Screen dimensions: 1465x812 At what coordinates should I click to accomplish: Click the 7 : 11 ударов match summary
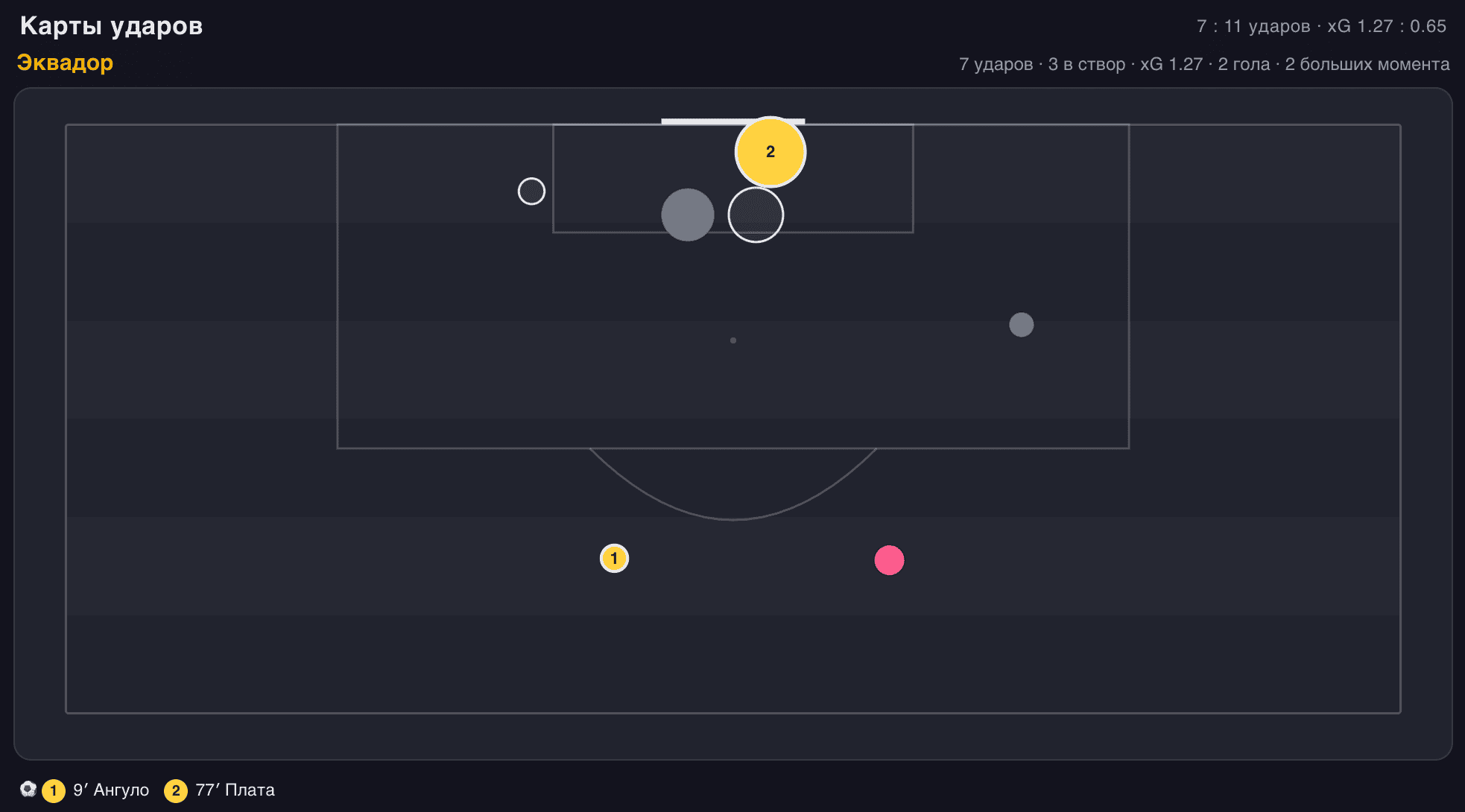(x=1253, y=26)
